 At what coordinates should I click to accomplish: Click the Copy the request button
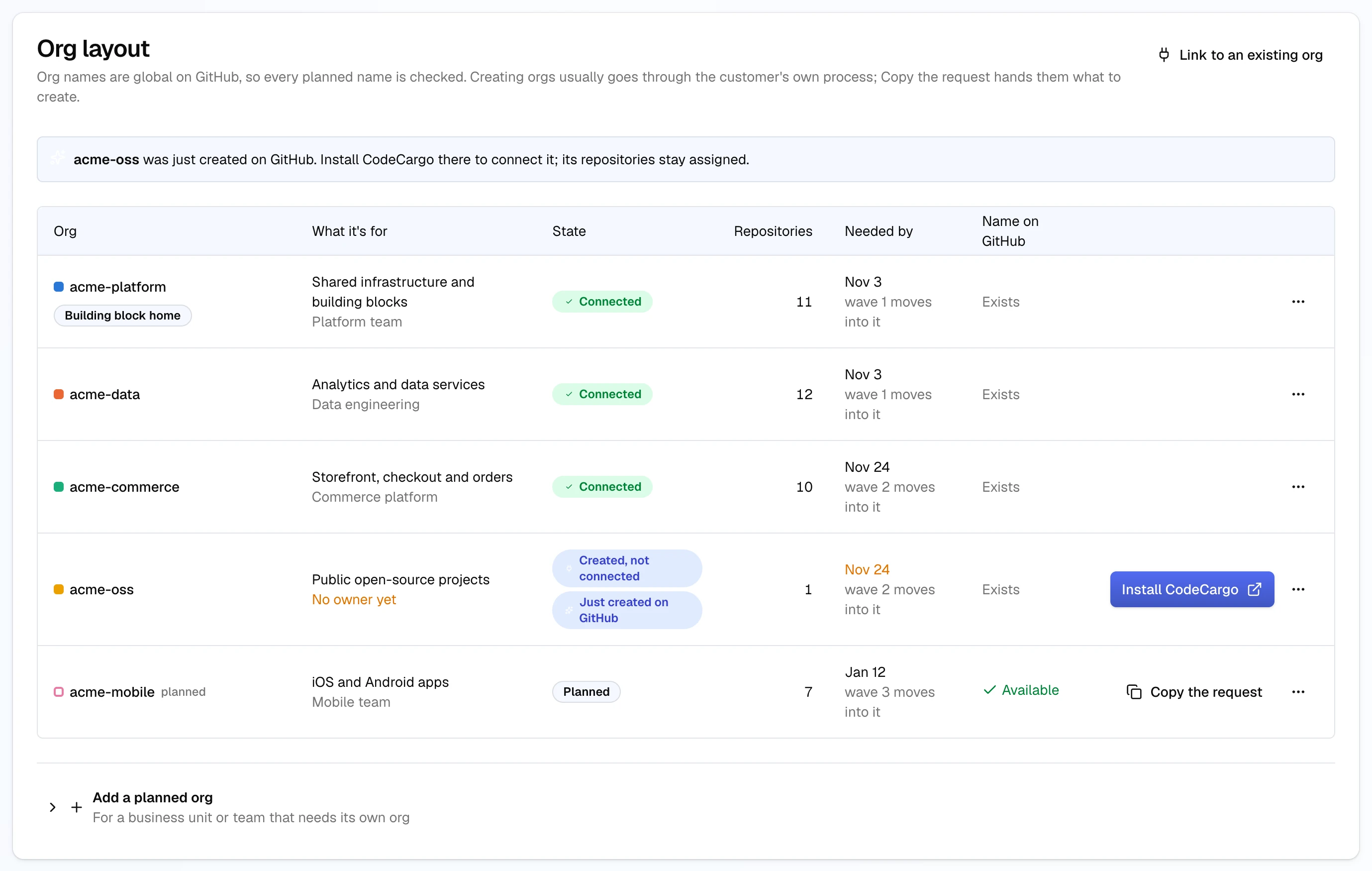1194,691
